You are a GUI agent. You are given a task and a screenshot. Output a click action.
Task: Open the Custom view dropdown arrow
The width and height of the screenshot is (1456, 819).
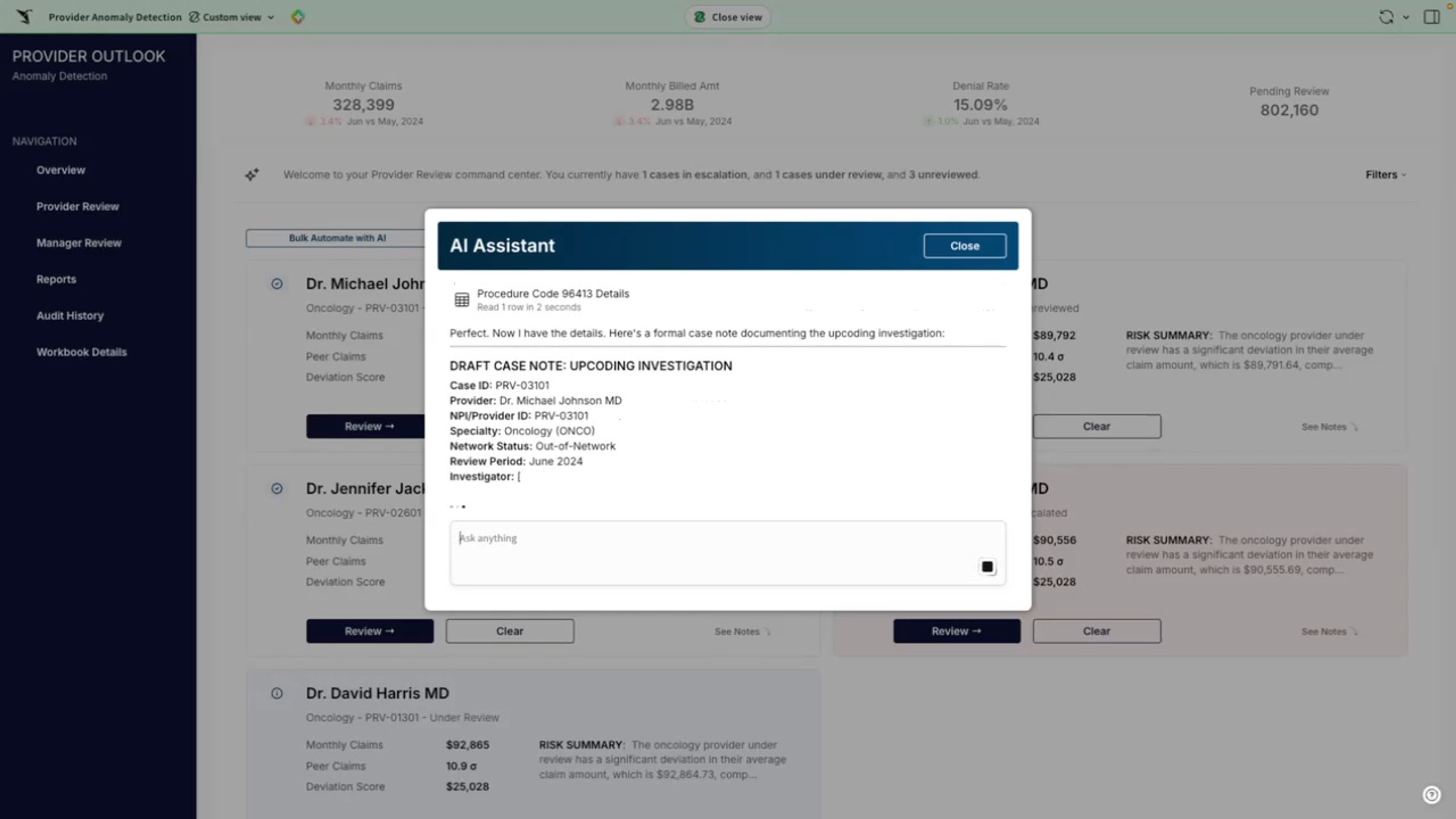pyautogui.click(x=271, y=17)
